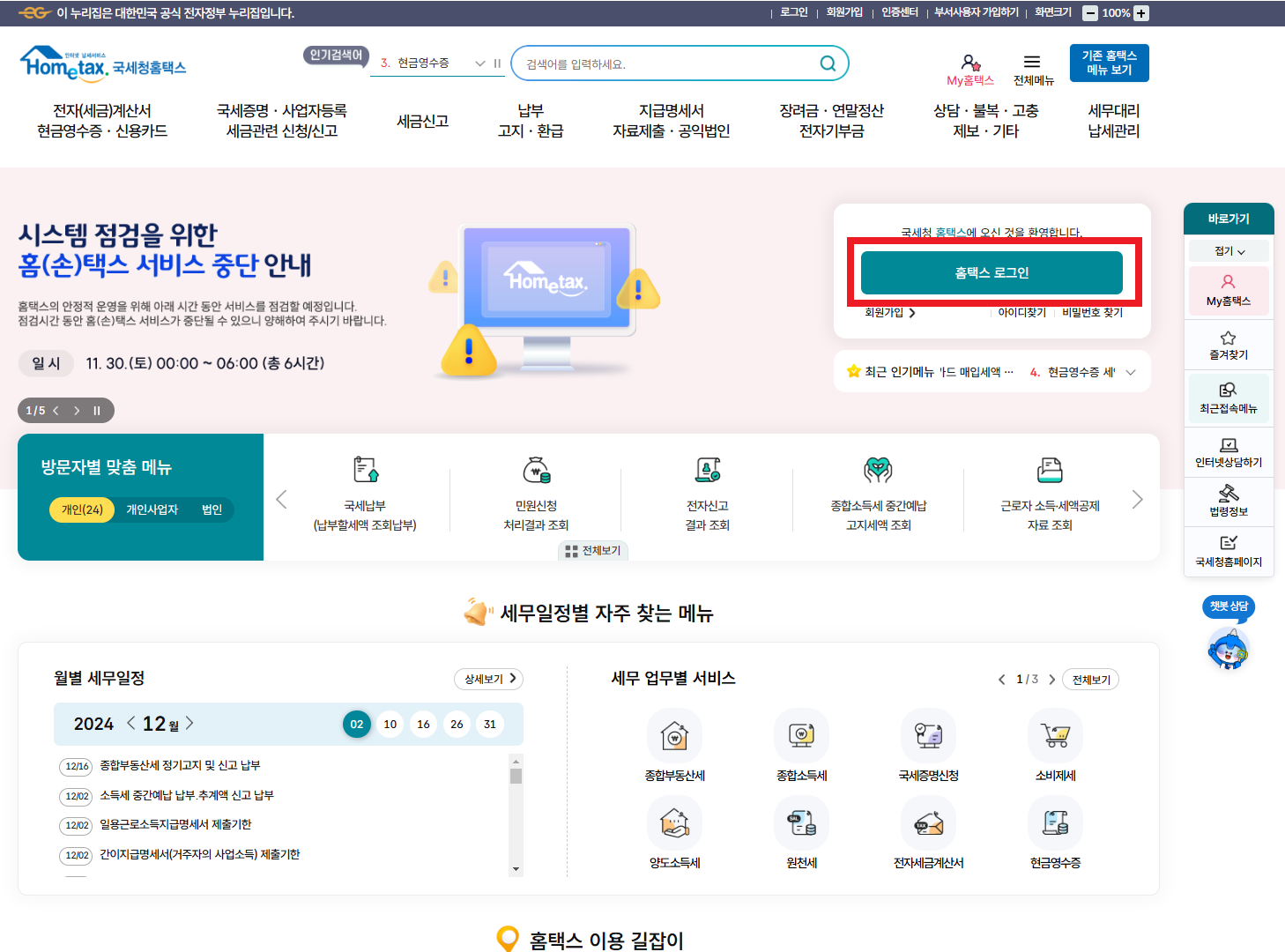Show next visitor menu items
The image size is (1285, 952).
(x=1137, y=500)
